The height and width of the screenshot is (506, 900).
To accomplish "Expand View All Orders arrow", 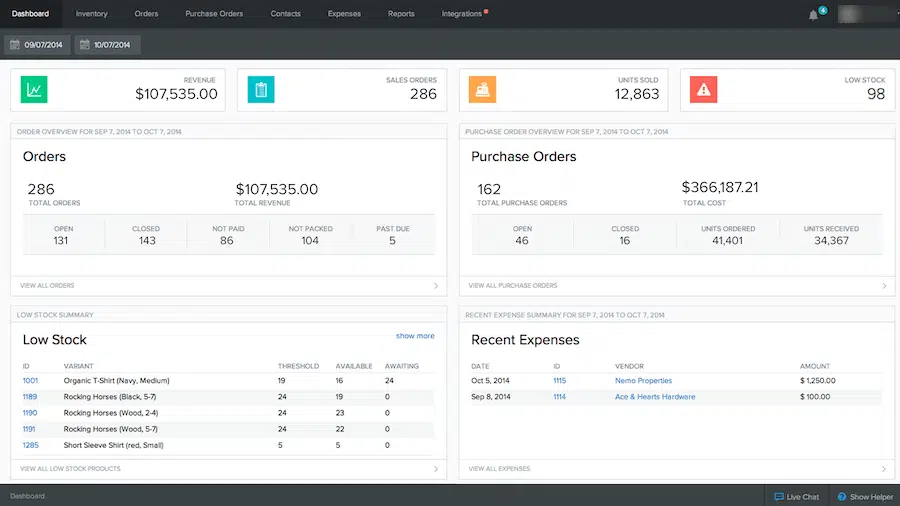I will [x=435, y=286].
